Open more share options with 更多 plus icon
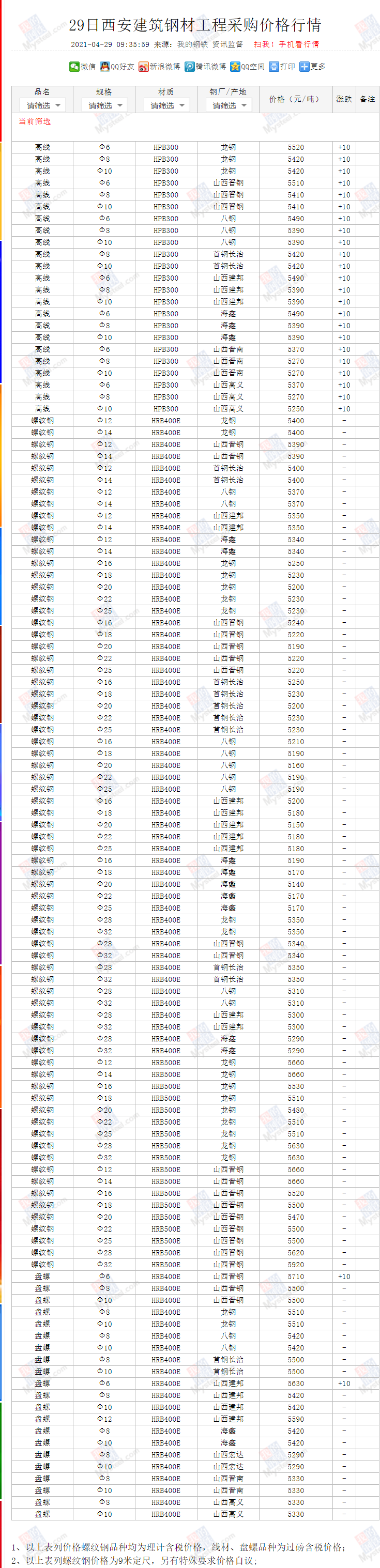This screenshot has width=380, height=1568. pyautogui.click(x=304, y=66)
